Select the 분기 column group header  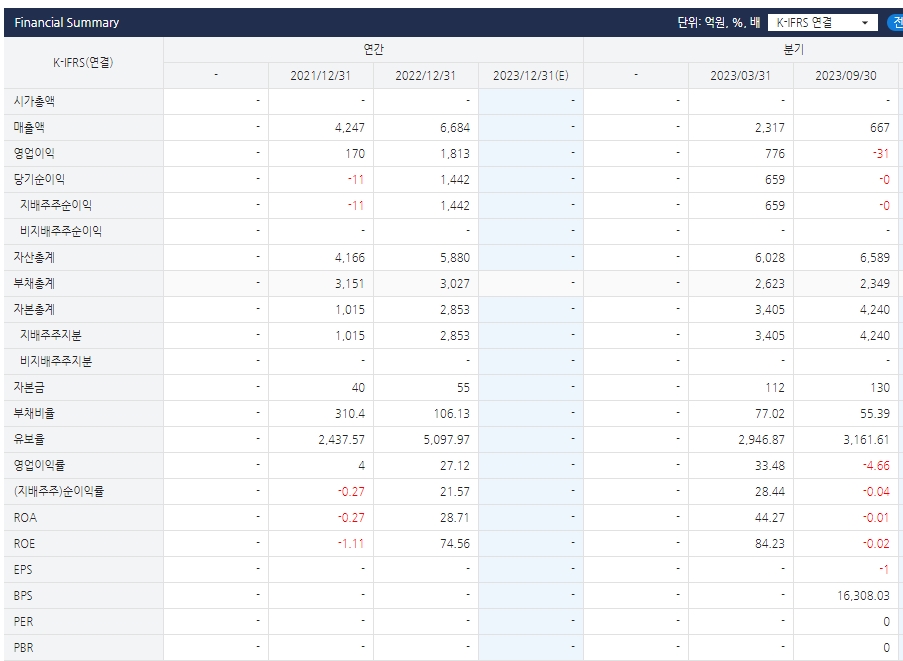(x=793, y=50)
